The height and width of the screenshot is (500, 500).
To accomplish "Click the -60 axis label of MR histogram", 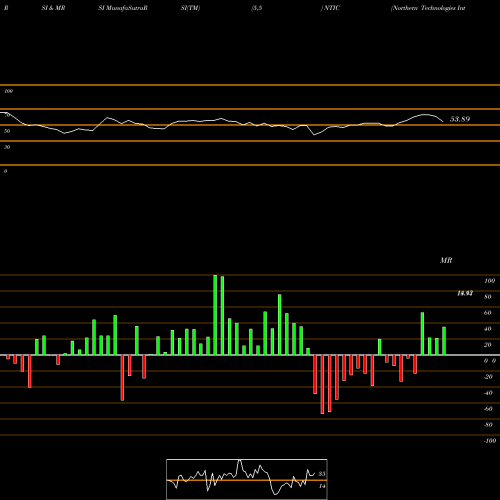I will click(x=488, y=409).
